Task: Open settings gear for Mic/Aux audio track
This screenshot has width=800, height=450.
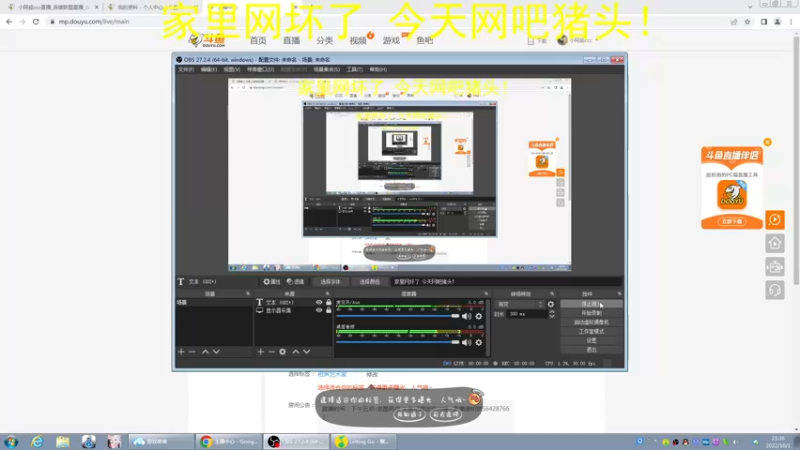Action: point(479,316)
